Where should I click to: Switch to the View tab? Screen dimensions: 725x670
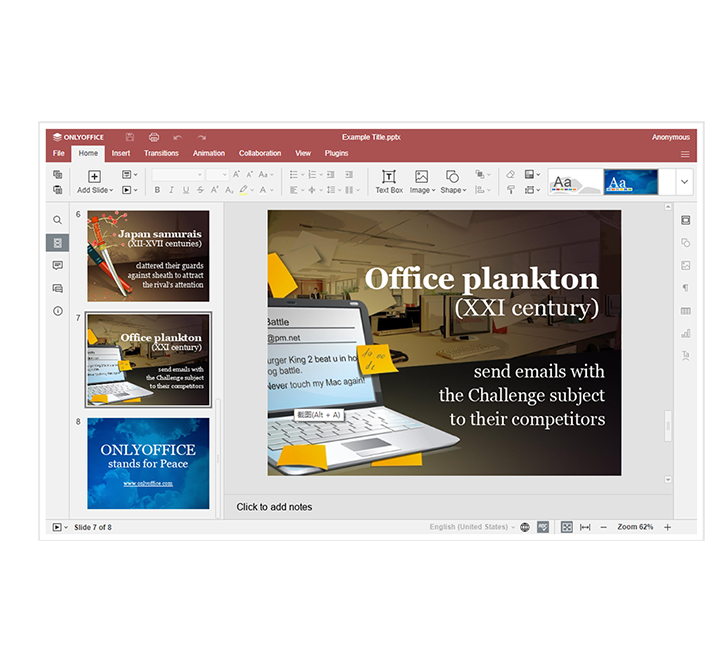point(303,153)
